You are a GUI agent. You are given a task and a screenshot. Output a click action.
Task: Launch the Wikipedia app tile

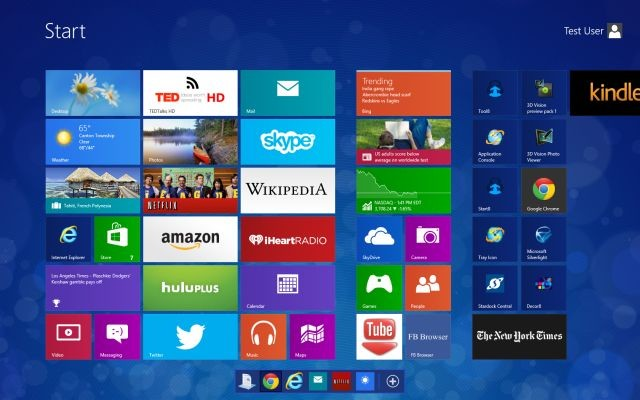[287, 190]
